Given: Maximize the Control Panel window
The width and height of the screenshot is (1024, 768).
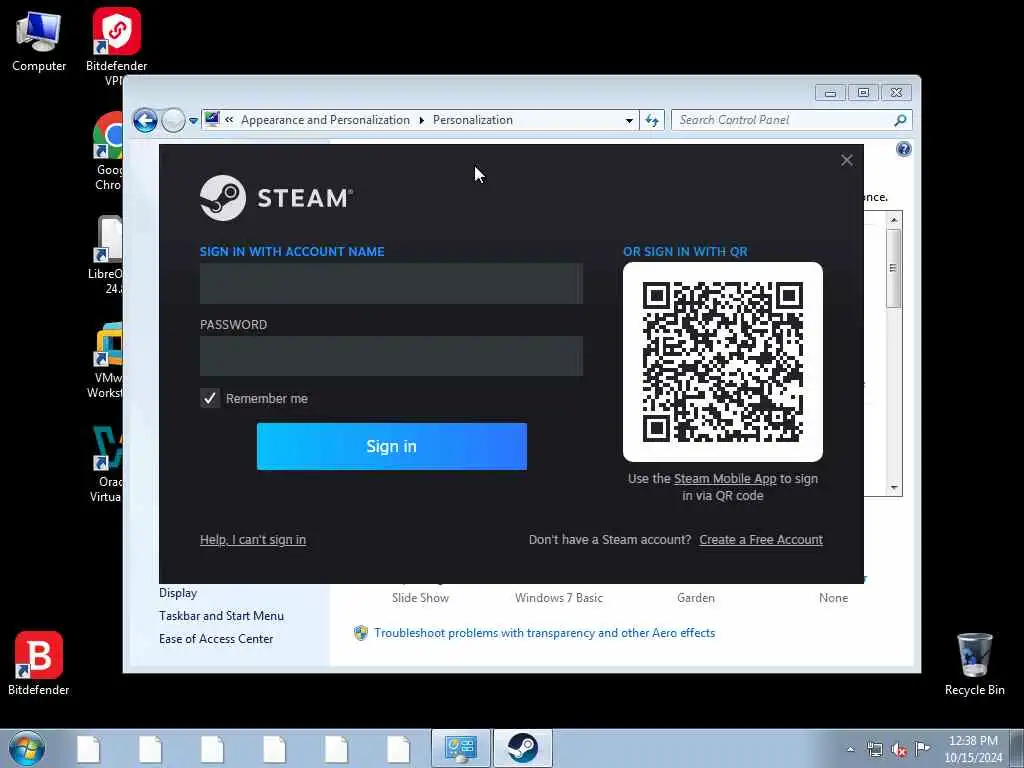Looking at the screenshot, I should (863, 93).
